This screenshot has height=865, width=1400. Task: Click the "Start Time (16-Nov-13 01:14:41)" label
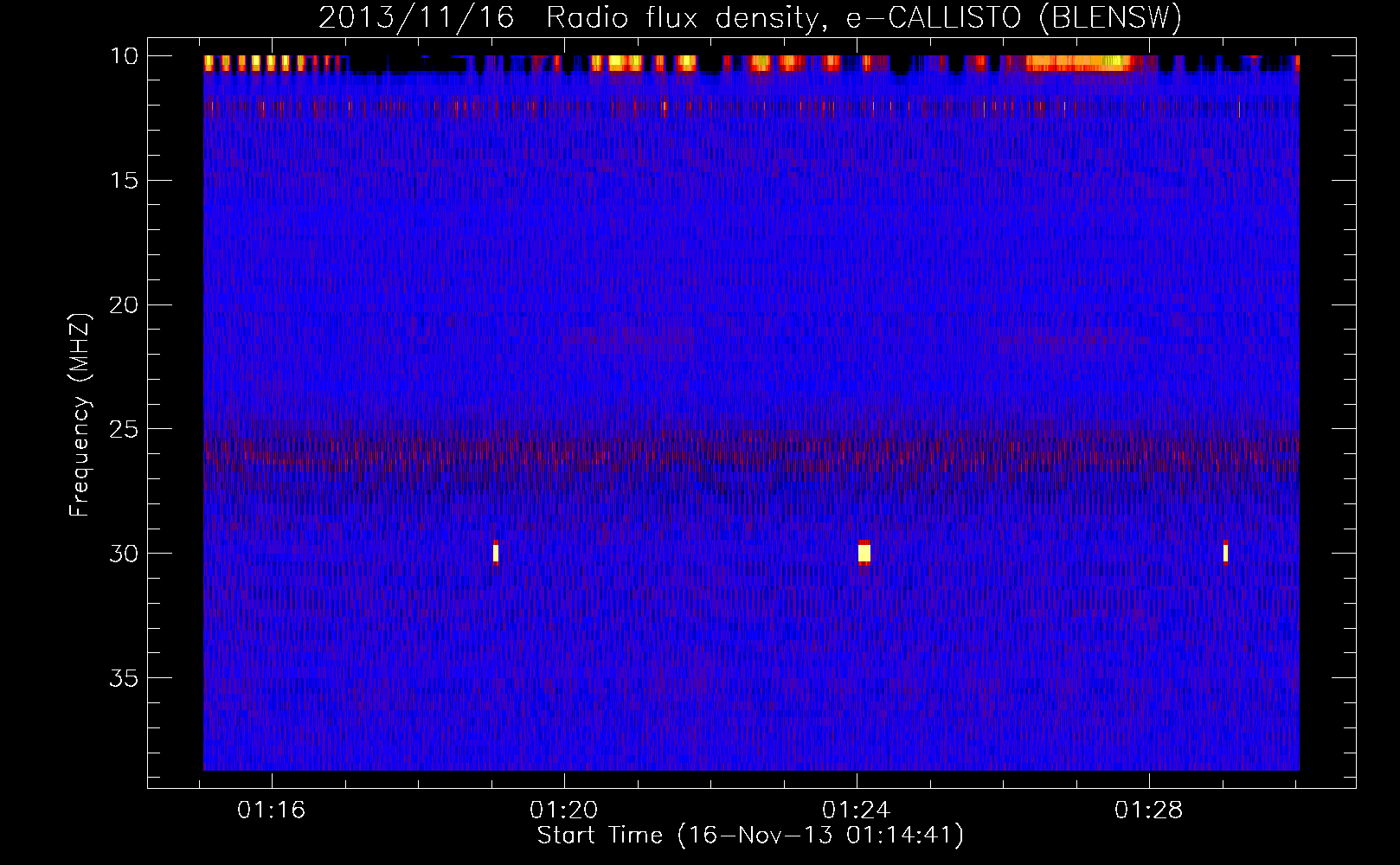(750, 836)
